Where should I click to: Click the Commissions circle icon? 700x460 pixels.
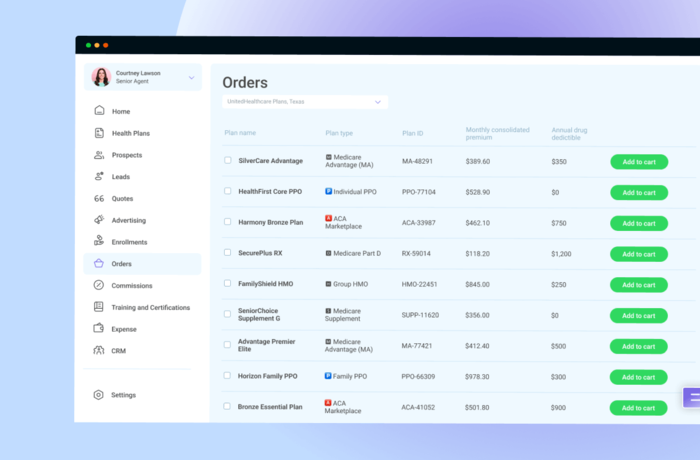click(99, 285)
